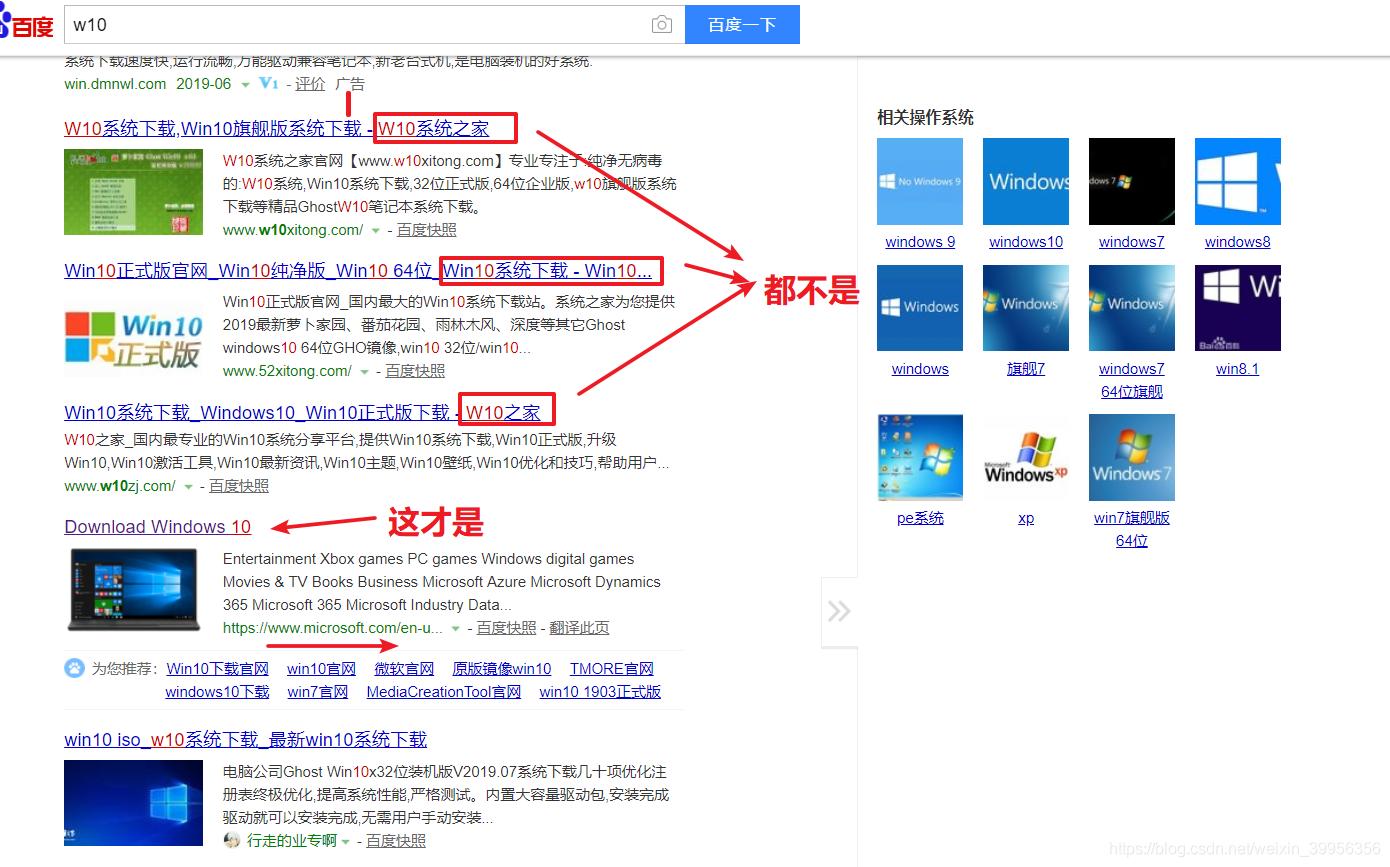The width and height of the screenshot is (1390, 867).
Task: Open Win10正式版官网 result title
Action: pyautogui.click(x=358, y=270)
